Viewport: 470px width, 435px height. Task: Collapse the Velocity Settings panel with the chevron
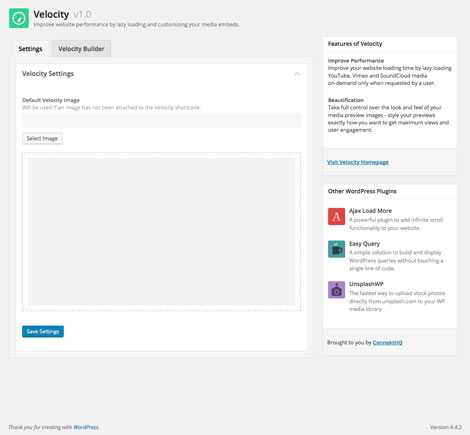(297, 74)
